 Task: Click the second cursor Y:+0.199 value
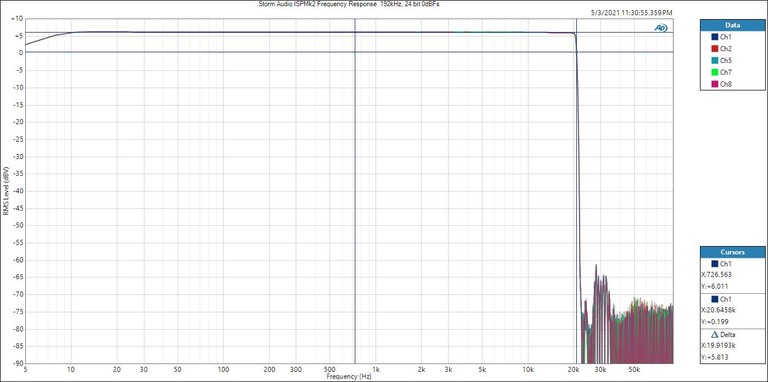(x=716, y=322)
